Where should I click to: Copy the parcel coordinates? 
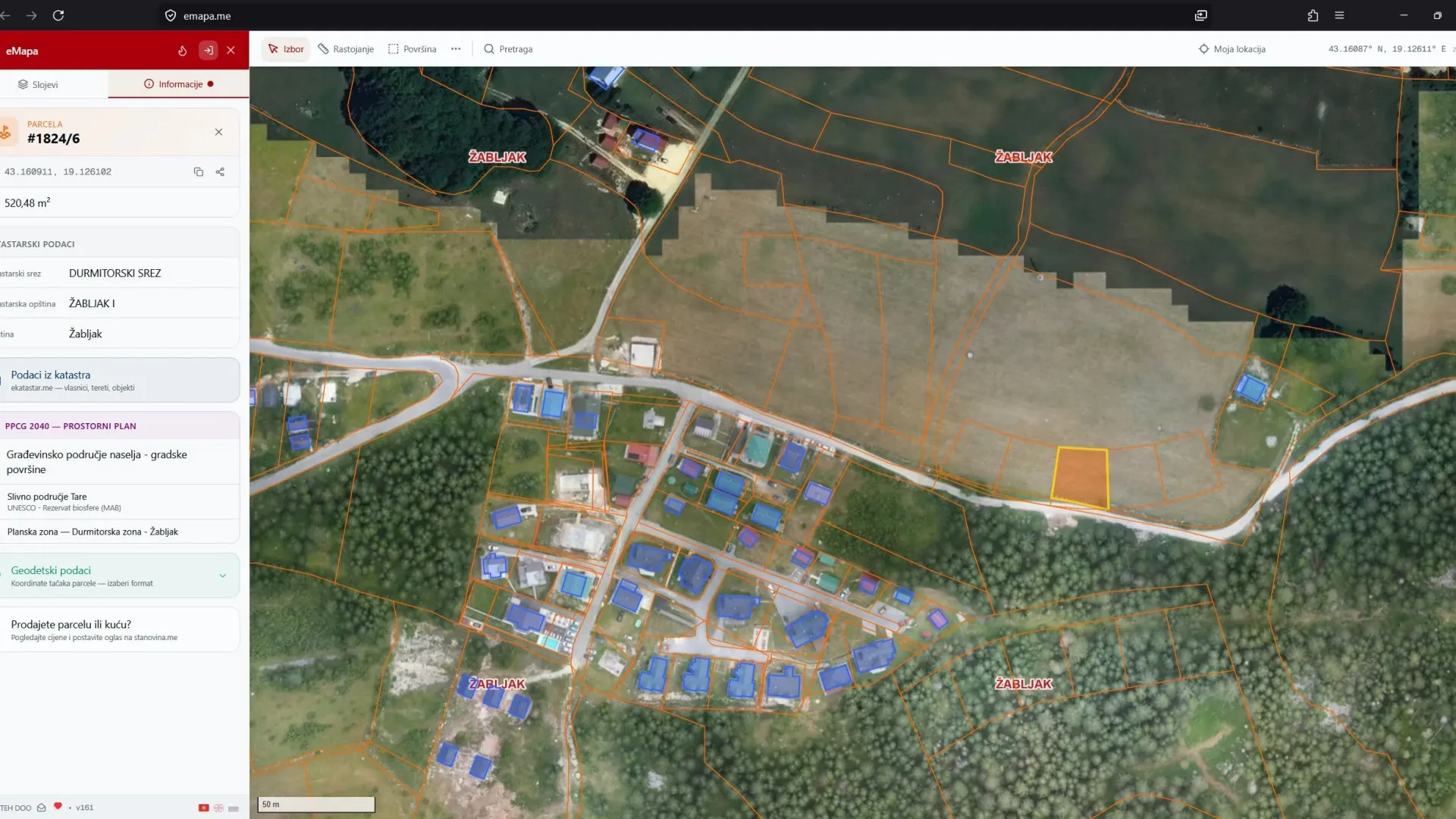pos(199,172)
